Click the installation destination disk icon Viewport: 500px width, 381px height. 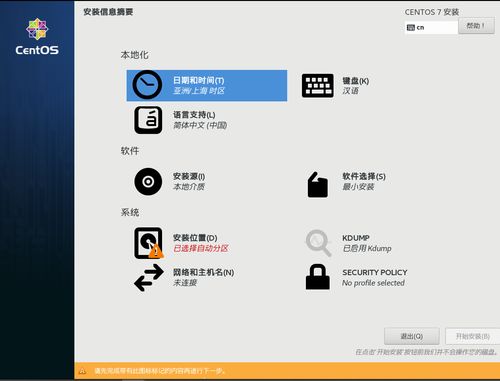click(149, 243)
